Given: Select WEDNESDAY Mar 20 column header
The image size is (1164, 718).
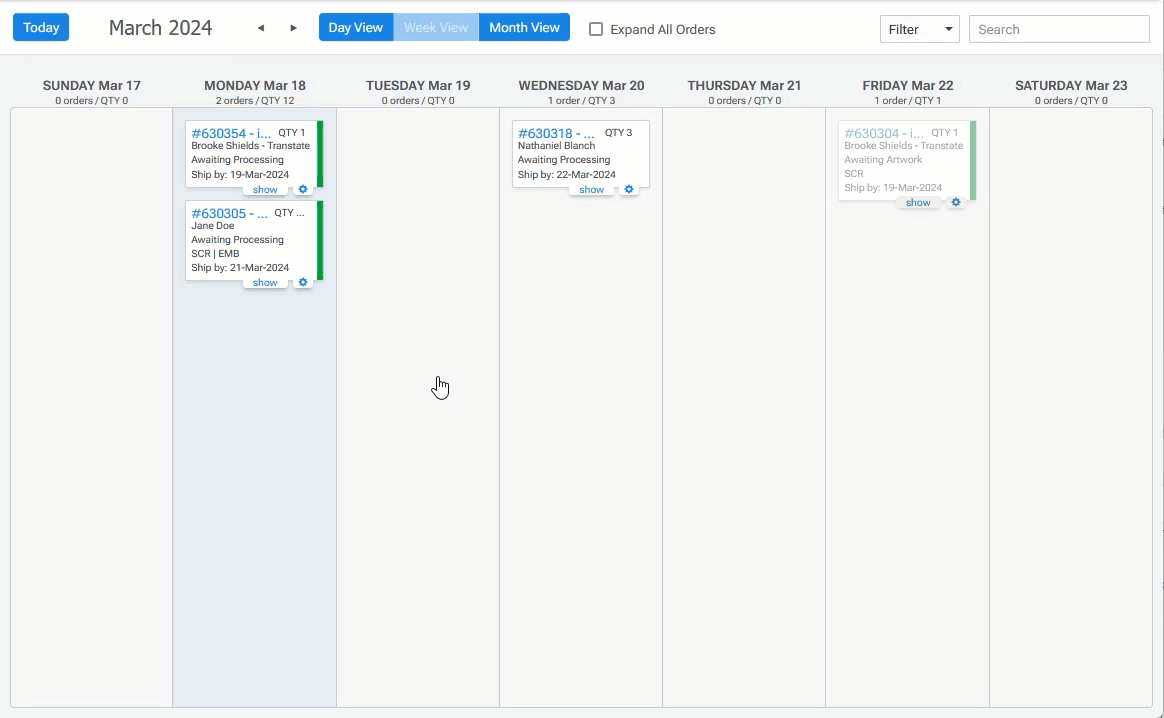Looking at the screenshot, I should click(x=581, y=85).
